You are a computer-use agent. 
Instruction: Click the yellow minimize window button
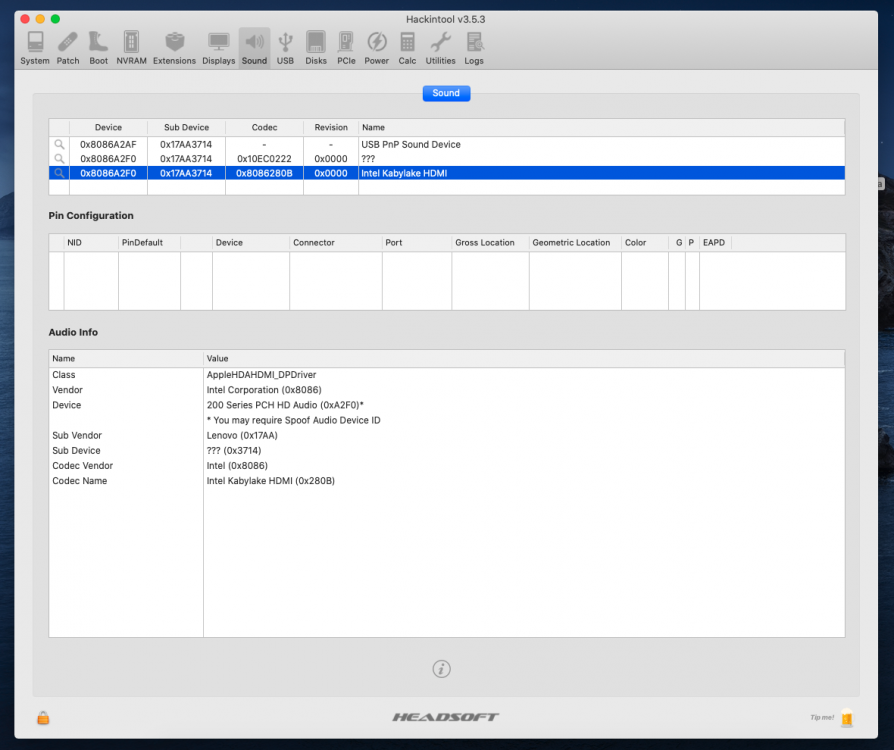(40, 19)
